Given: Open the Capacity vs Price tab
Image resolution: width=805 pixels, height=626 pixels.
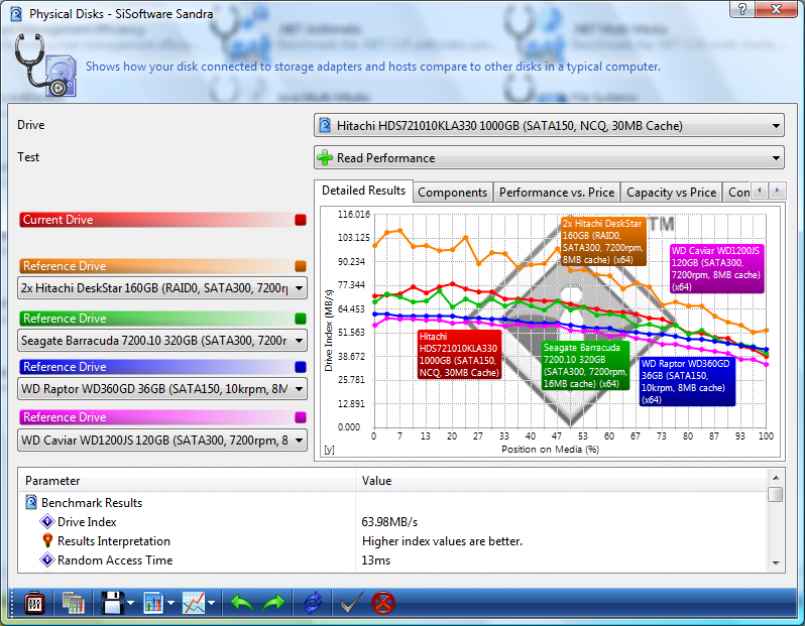Looking at the screenshot, I should coord(671,192).
